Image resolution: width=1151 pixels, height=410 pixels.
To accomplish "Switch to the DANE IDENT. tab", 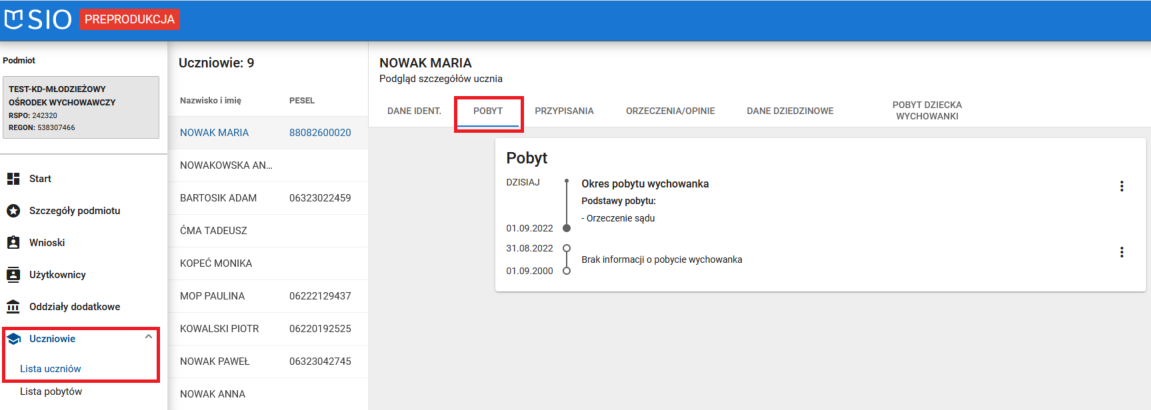I will pyautogui.click(x=414, y=111).
